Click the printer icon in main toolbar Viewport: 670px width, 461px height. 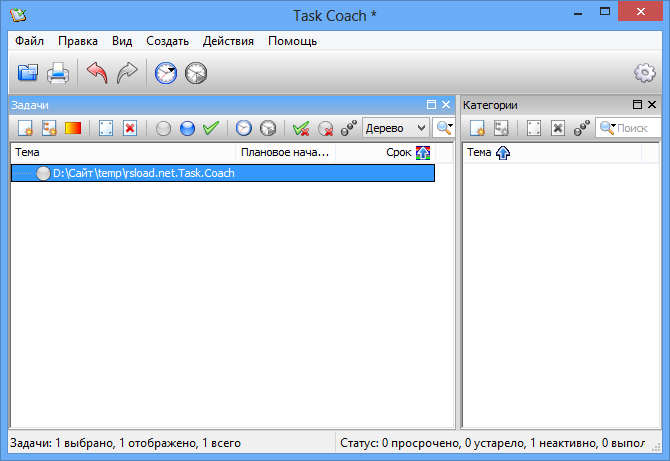pos(58,73)
